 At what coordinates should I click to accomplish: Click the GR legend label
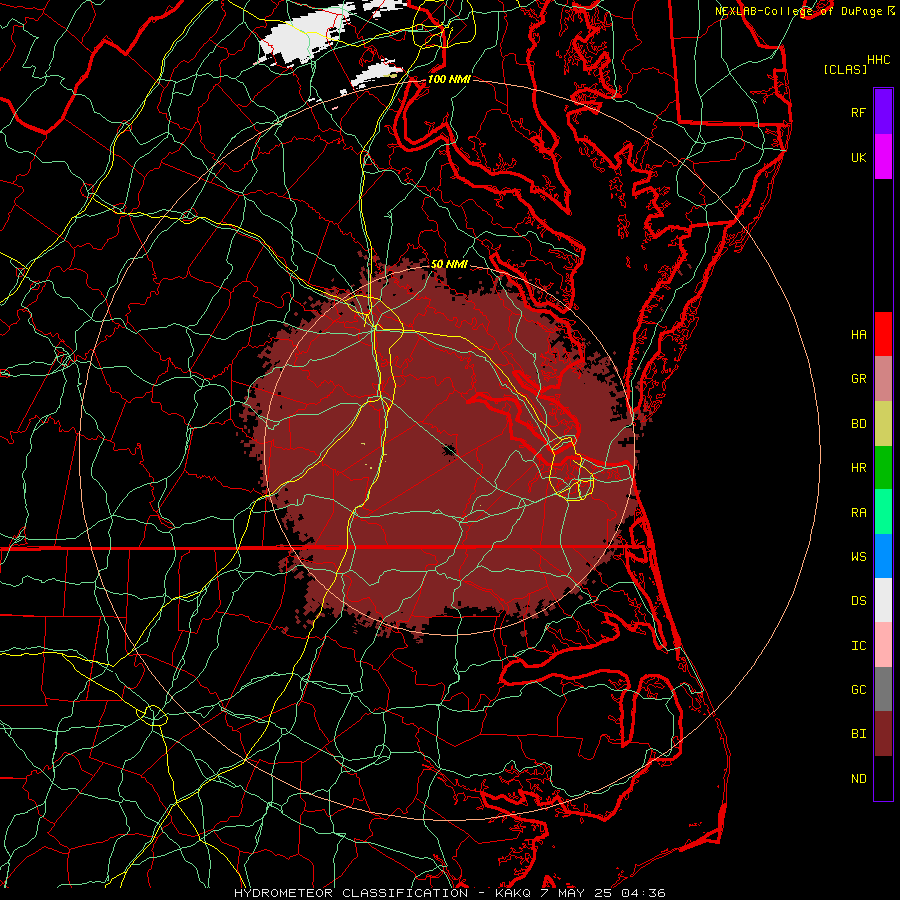(859, 379)
